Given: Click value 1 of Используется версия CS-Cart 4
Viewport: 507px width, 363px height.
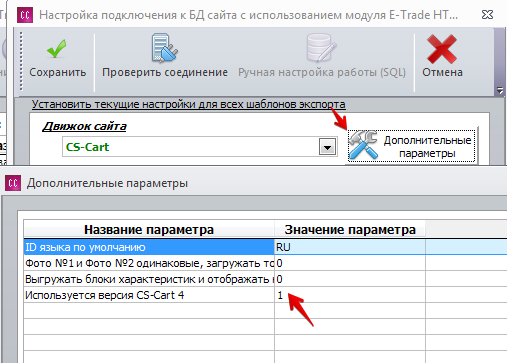Looking at the screenshot, I should [x=350, y=295].
